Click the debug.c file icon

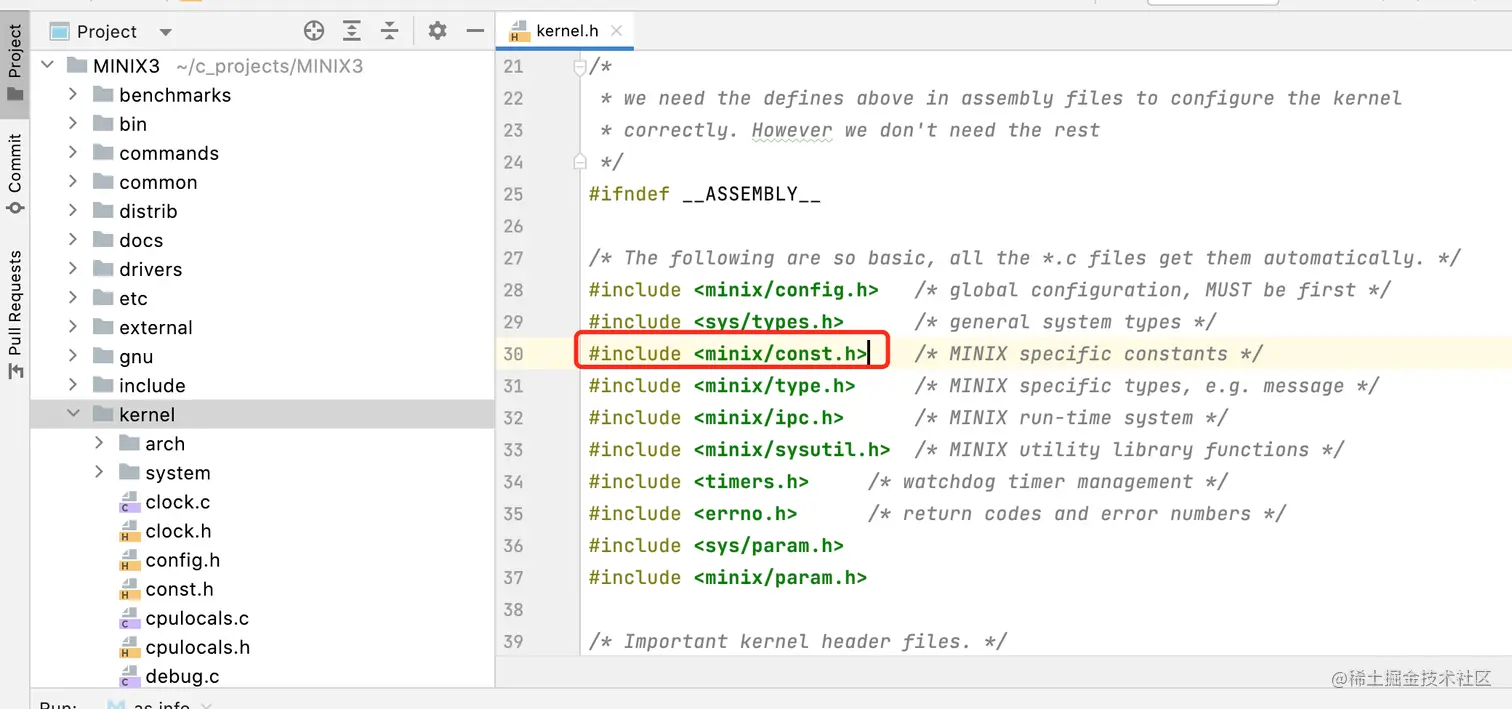pos(129,676)
